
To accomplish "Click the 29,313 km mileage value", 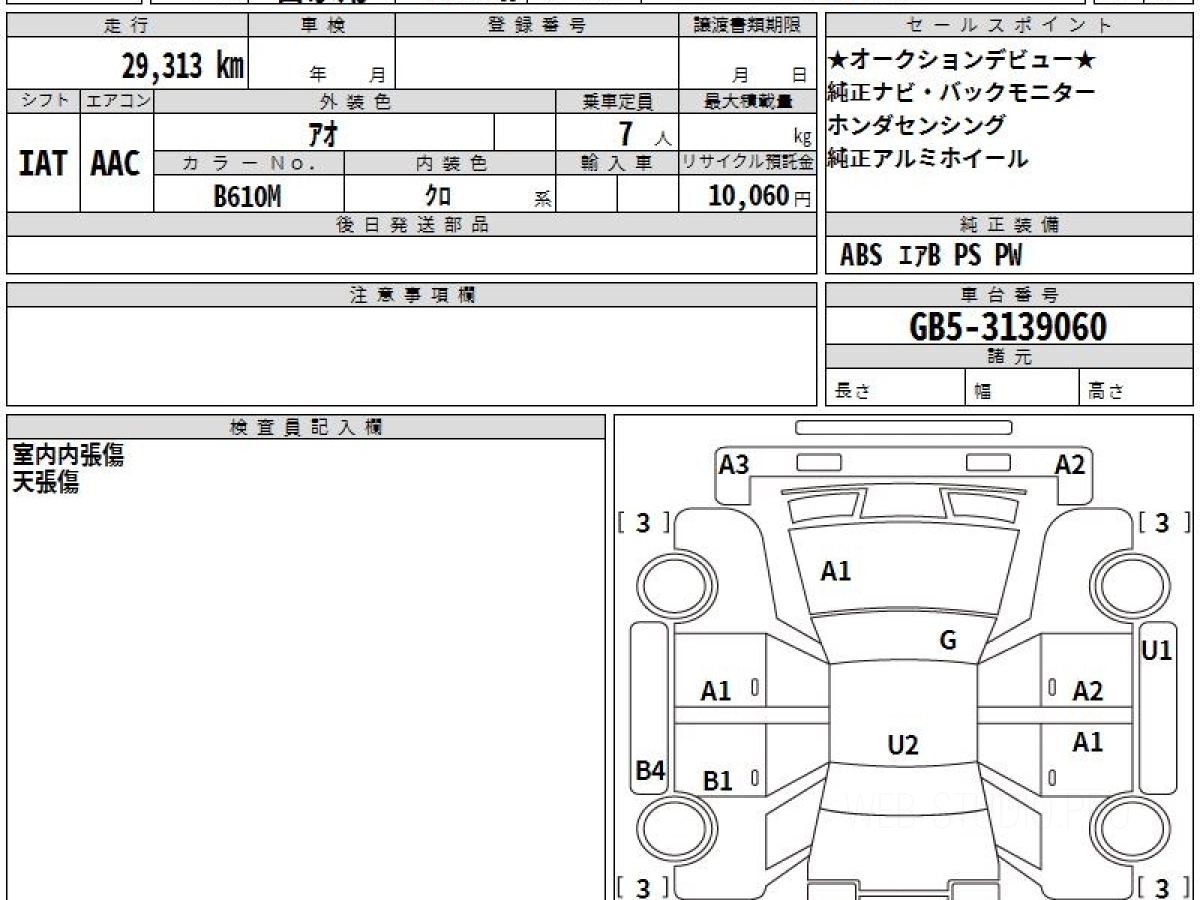I will [182, 66].
